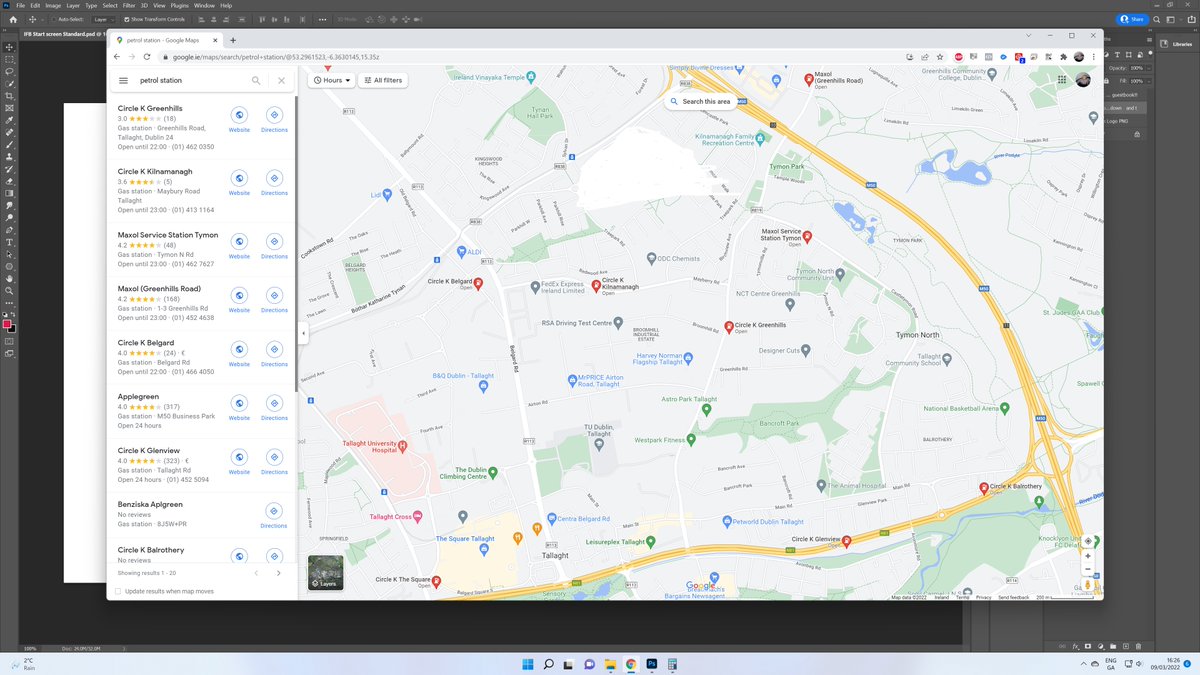Click the show your location button on map
This screenshot has height=675, width=1200.
point(1088,541)
